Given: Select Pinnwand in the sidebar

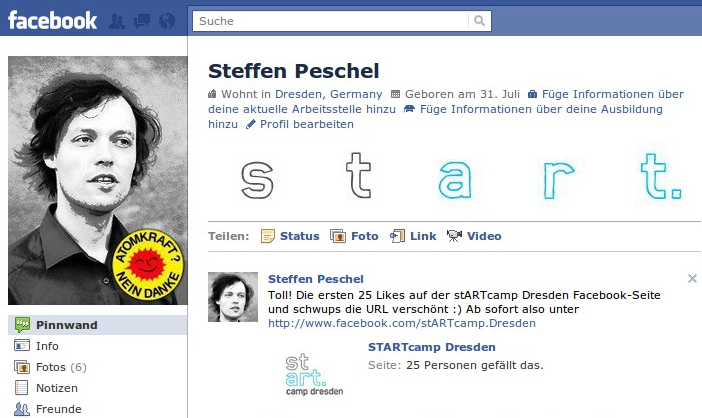Looking at the screenshot, I should 98,325.
